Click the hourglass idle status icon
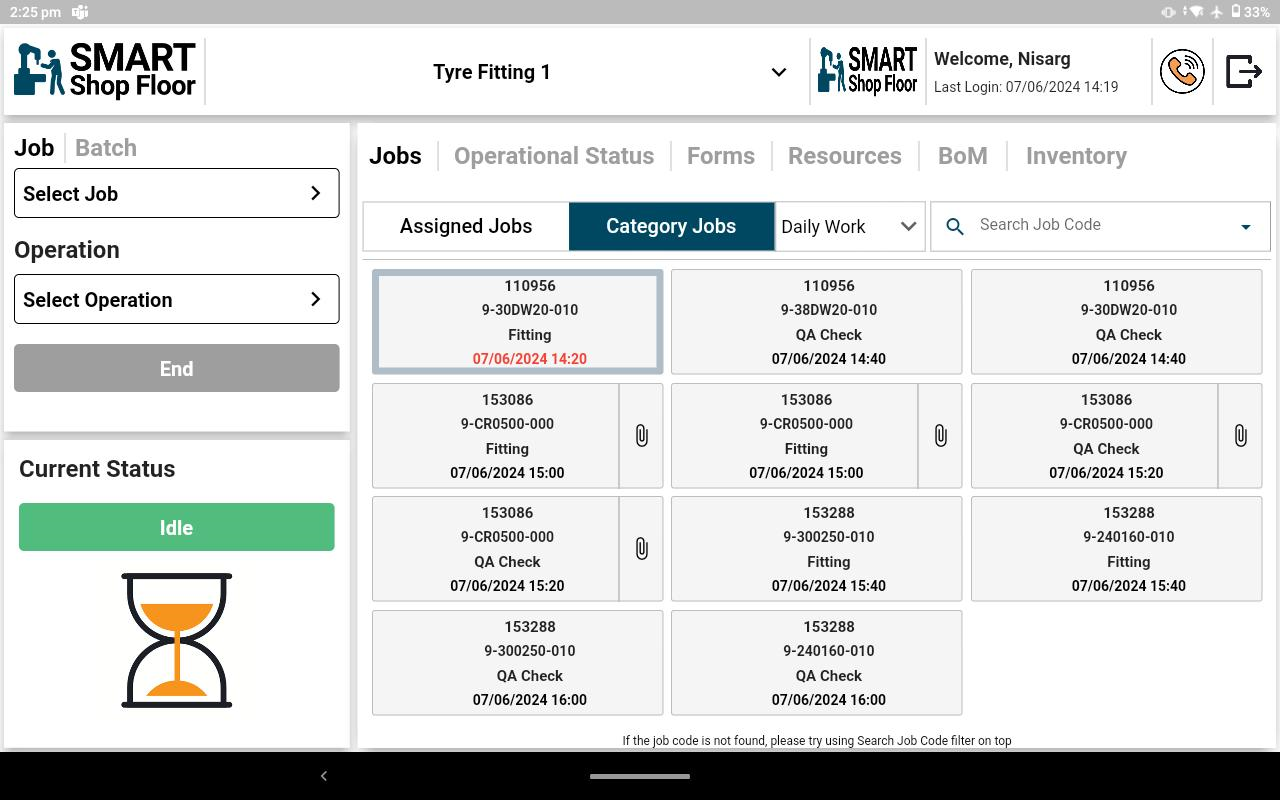 tap(176, 640)
